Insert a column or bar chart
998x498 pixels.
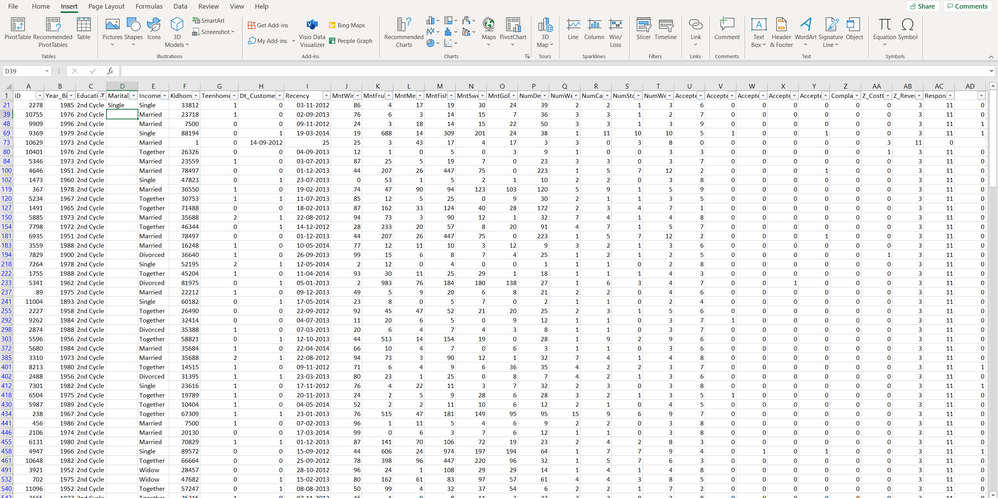click(x=432, y=21)
